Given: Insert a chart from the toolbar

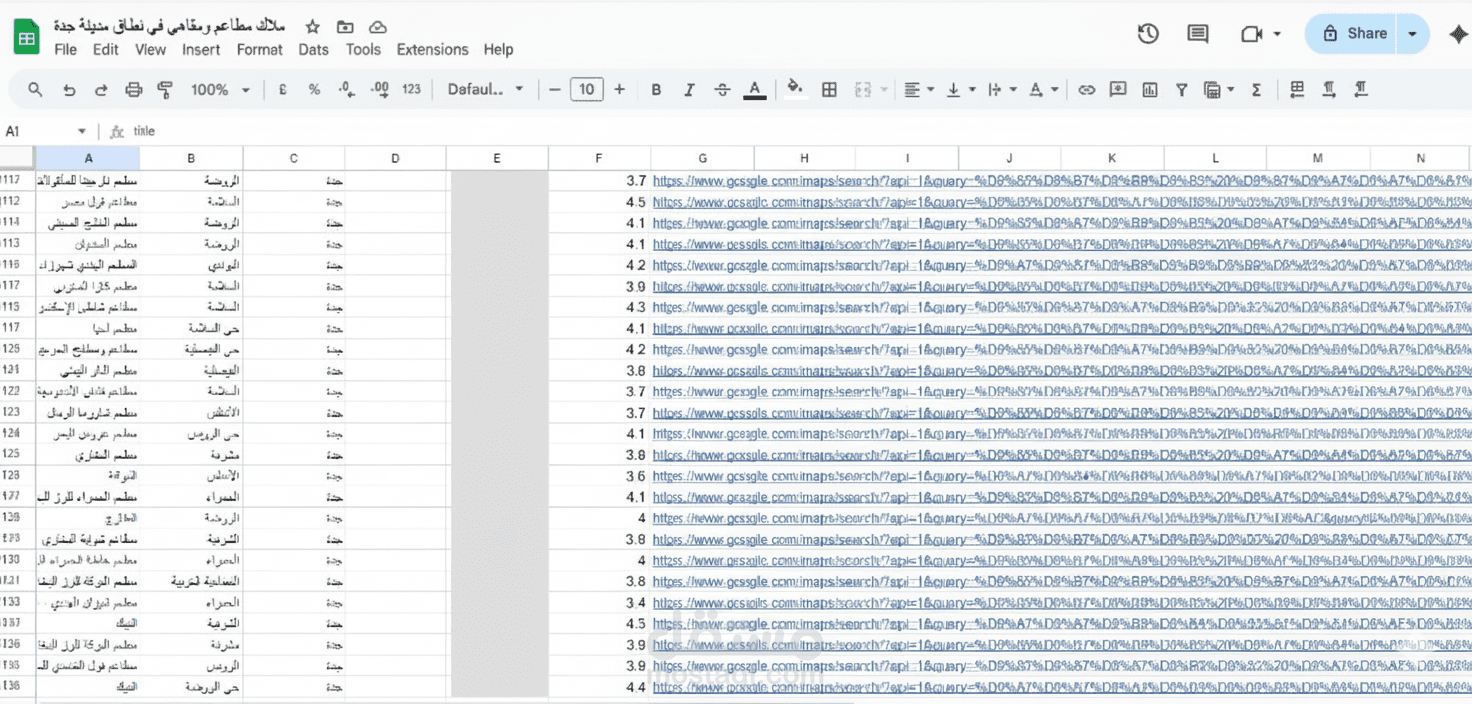Looking at the screenshot, I should [1150, 90].
